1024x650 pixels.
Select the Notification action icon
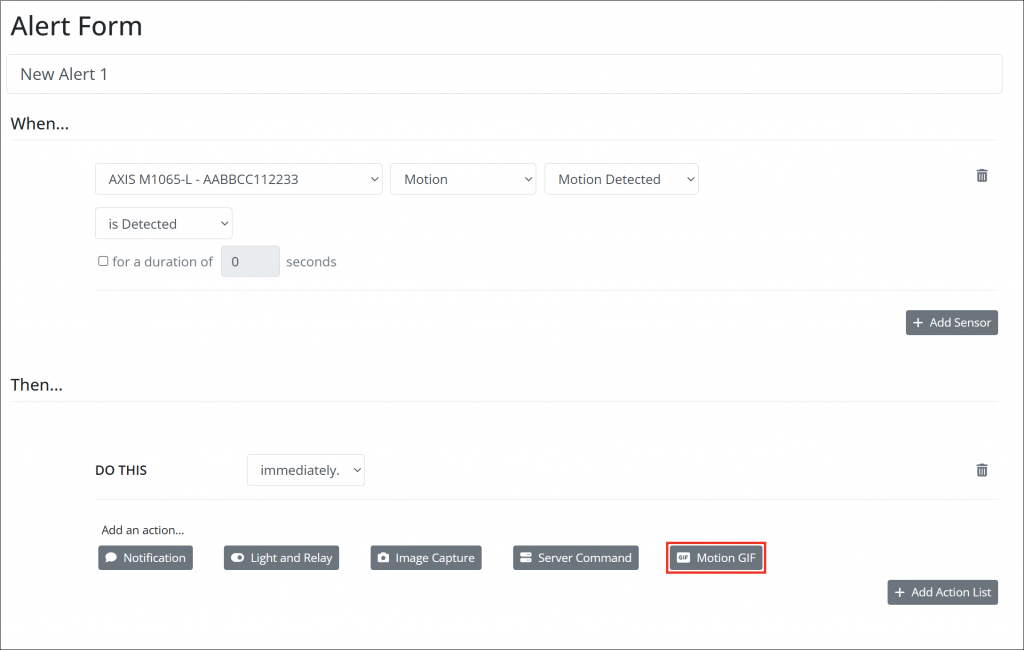pyautogui.click(x=145, y=558)
